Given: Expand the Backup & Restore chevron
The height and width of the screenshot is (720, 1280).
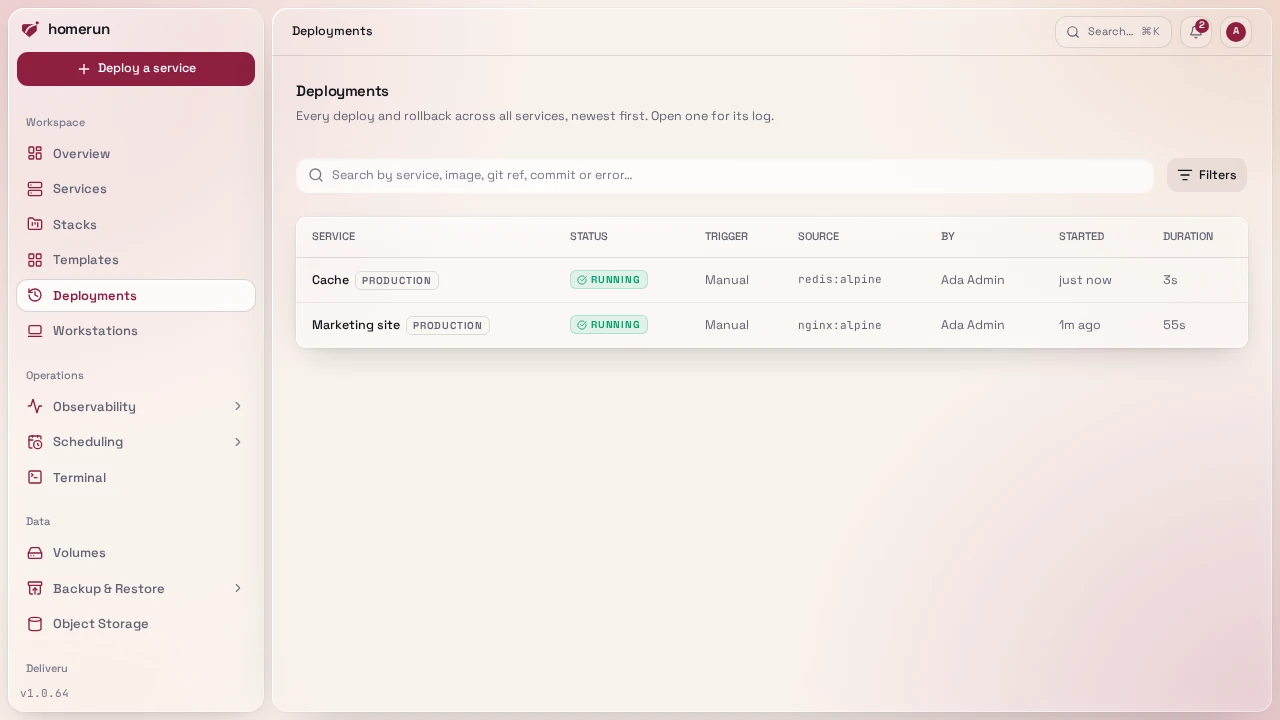Looking at the screenshot, I should 238,588.
